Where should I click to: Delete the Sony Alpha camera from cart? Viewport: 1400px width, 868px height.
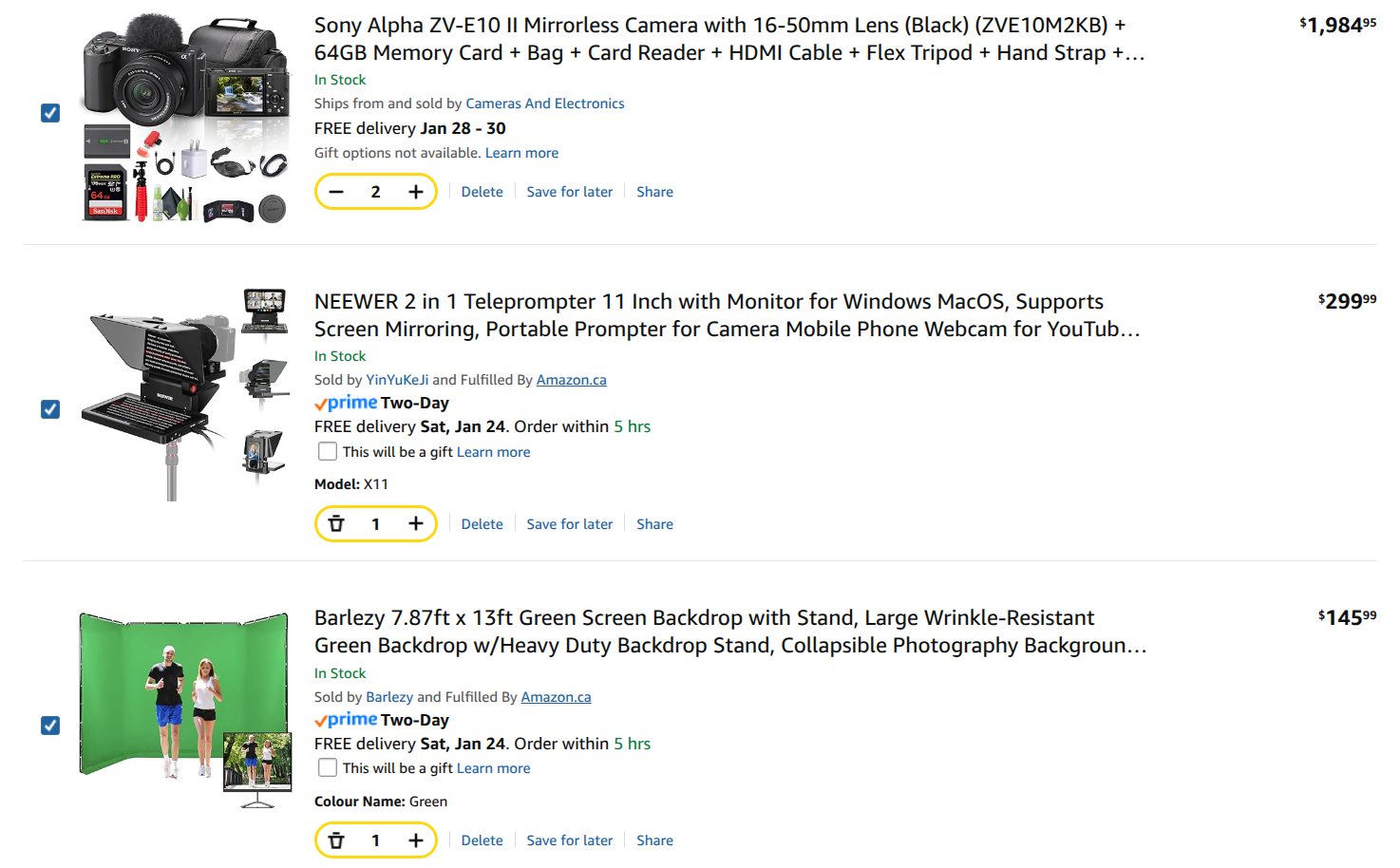[482, 192]
